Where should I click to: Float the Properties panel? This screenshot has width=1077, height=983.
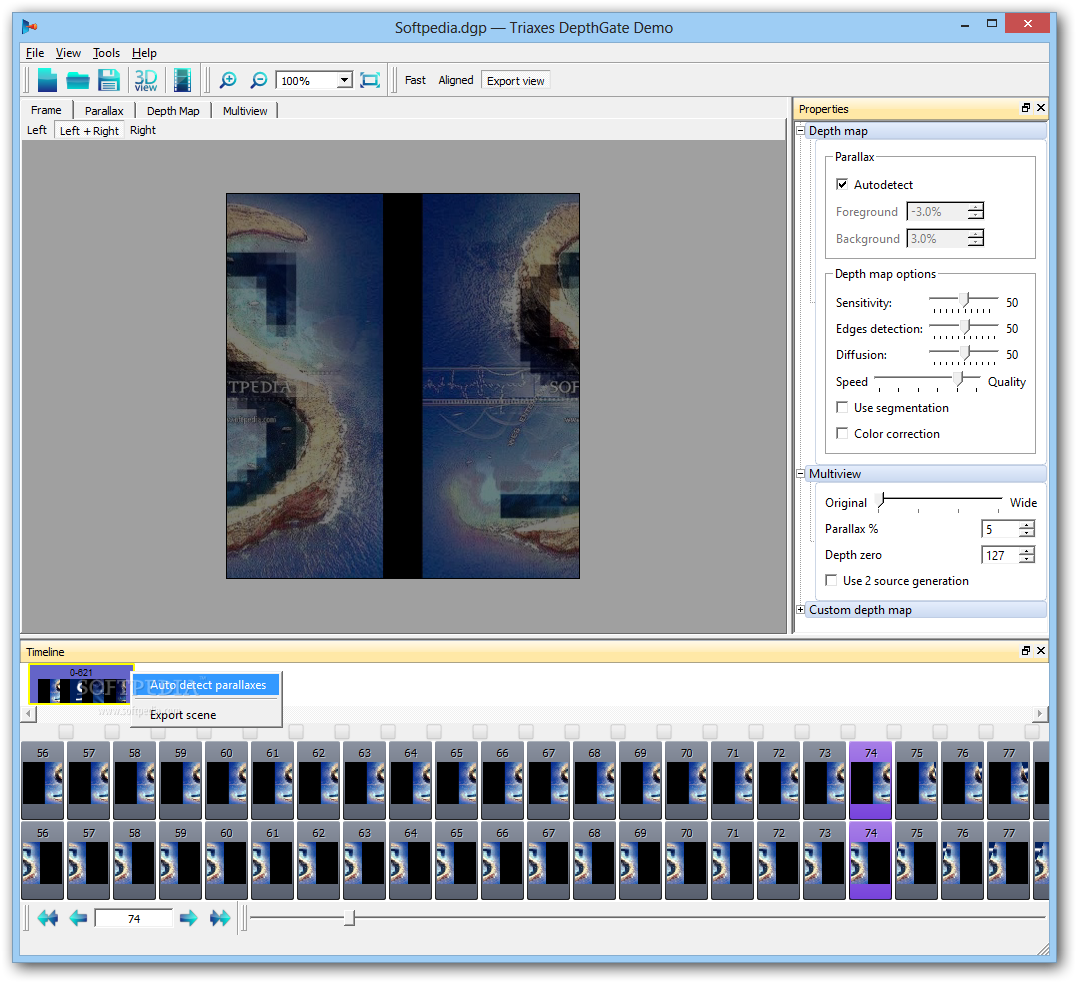1025,108
